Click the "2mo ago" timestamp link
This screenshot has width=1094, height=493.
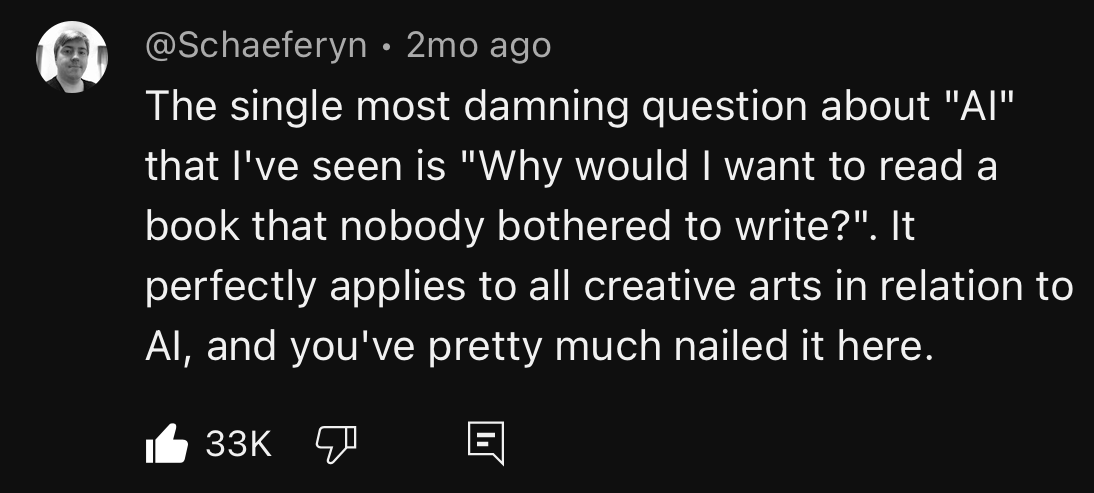[478, 46]
